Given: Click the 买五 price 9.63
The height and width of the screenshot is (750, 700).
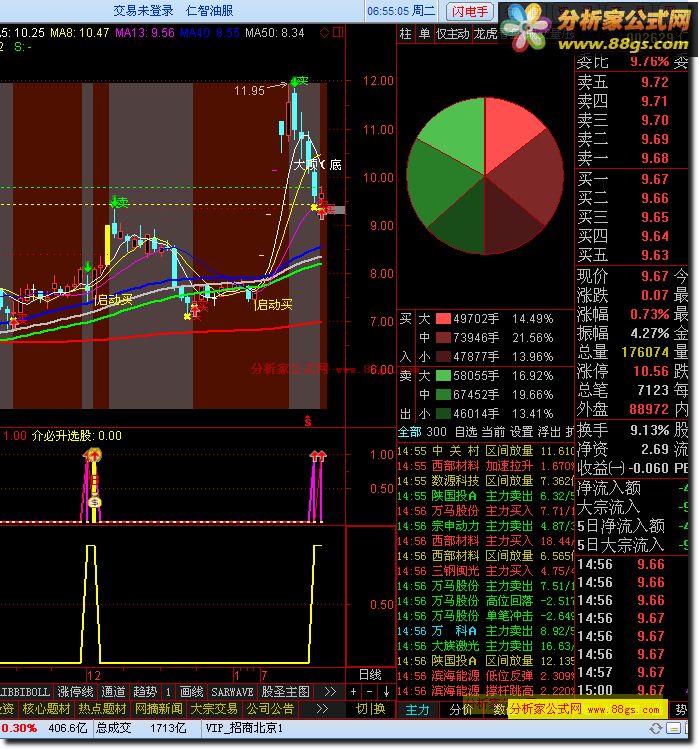Looking at the screenshot, I should 655,255.
